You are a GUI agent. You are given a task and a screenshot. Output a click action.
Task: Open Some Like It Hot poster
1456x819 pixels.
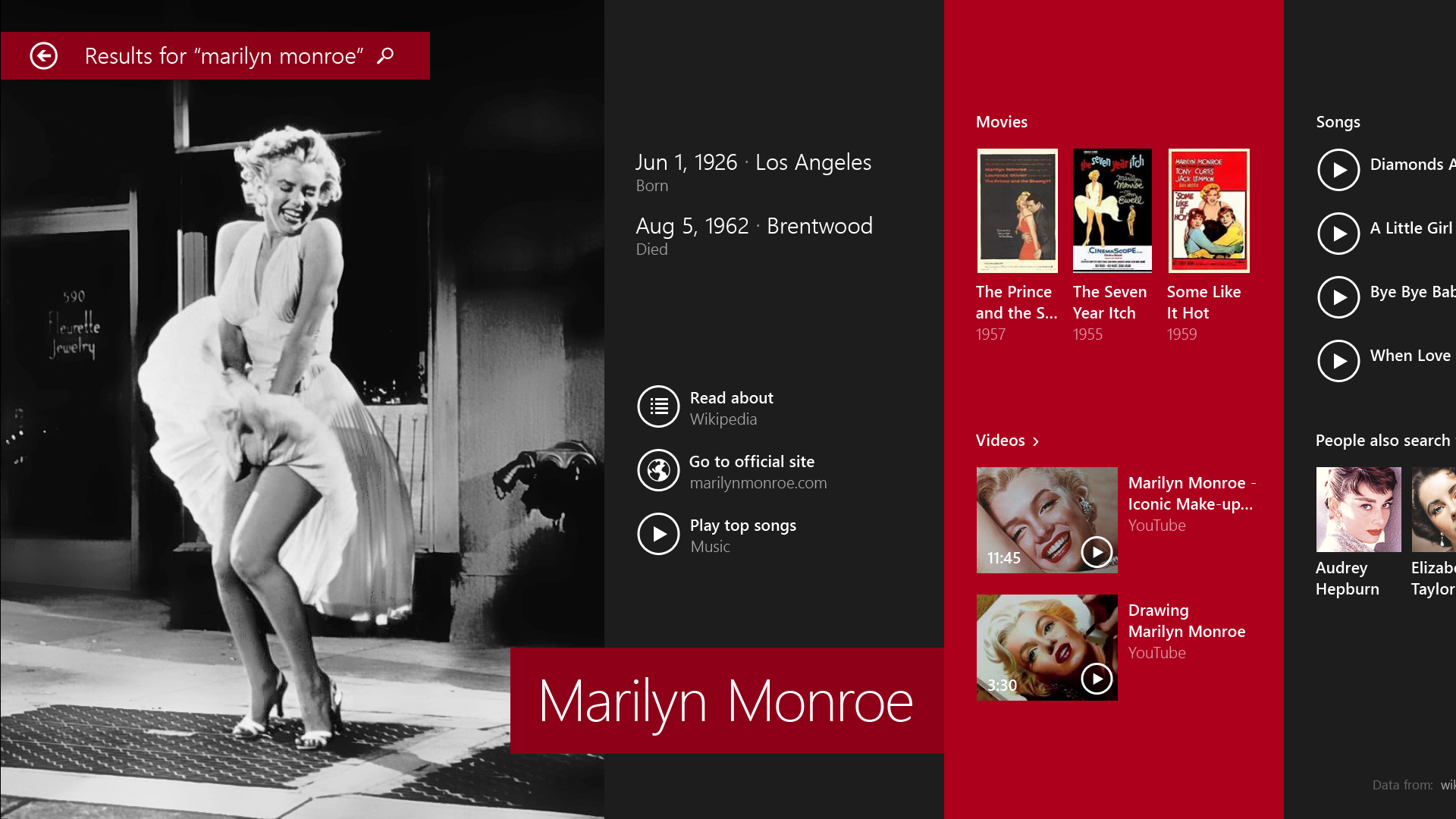coord(1209,211)
